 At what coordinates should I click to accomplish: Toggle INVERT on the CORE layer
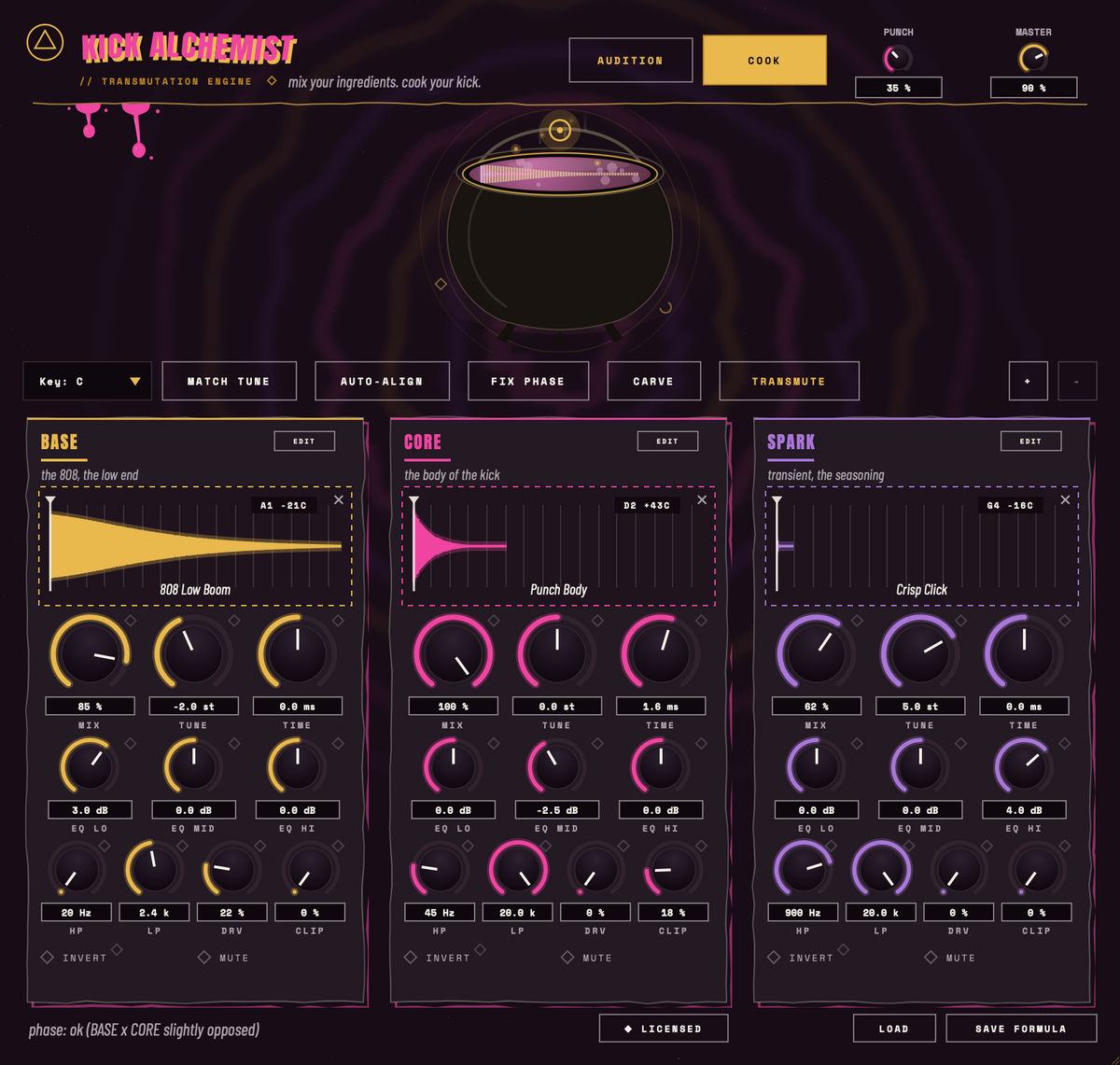(x=437, y=958)
